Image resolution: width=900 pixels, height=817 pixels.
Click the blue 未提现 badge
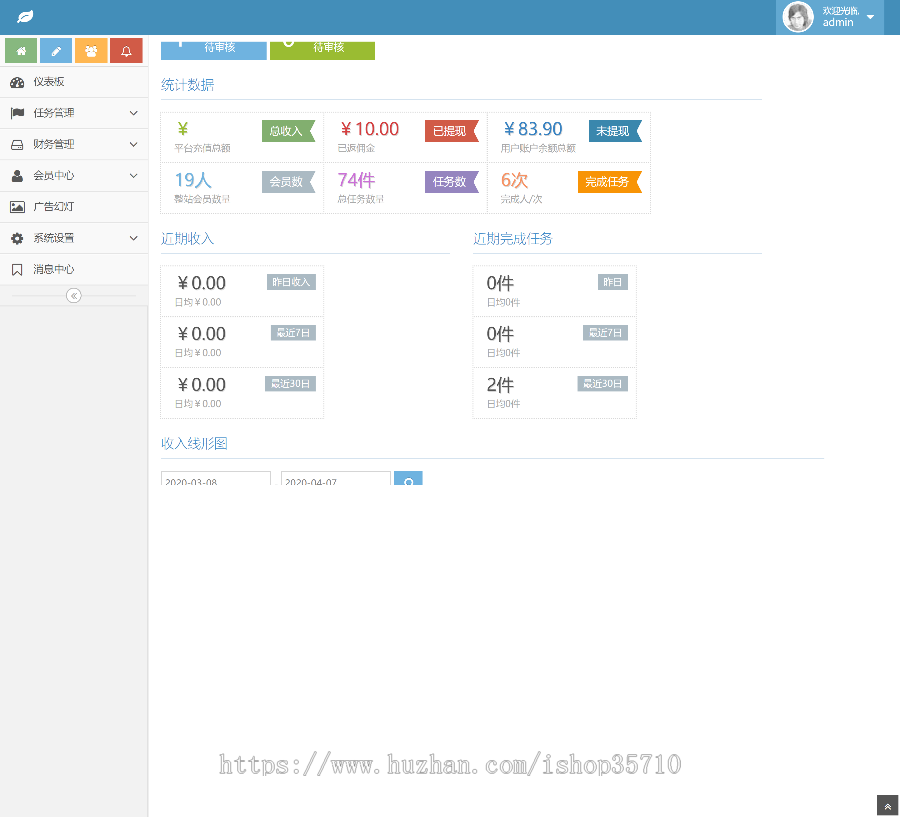(615, 131)
